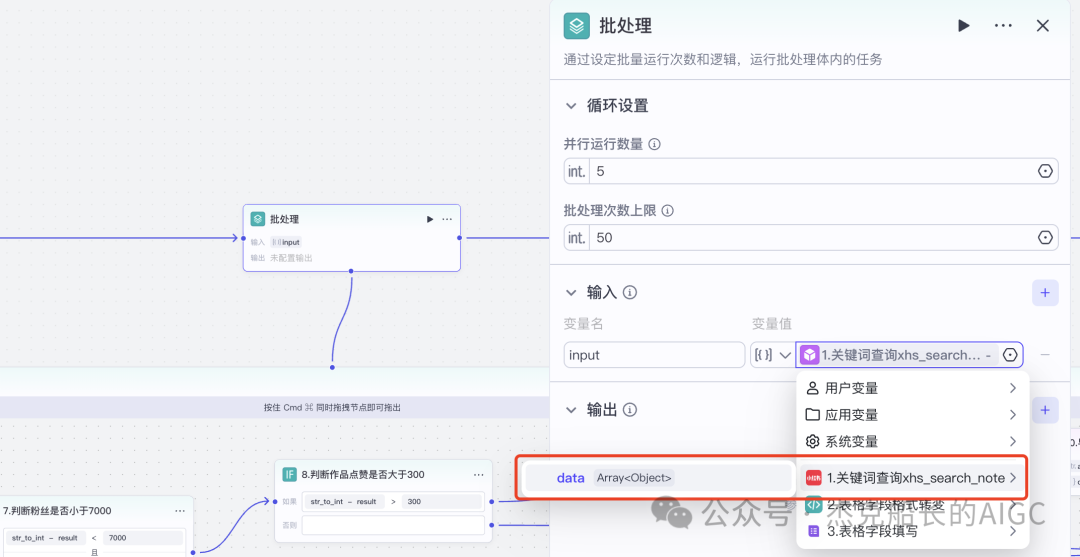Select 1.关键词查询xhs_search_note menu item

click(x=912, y=477)
